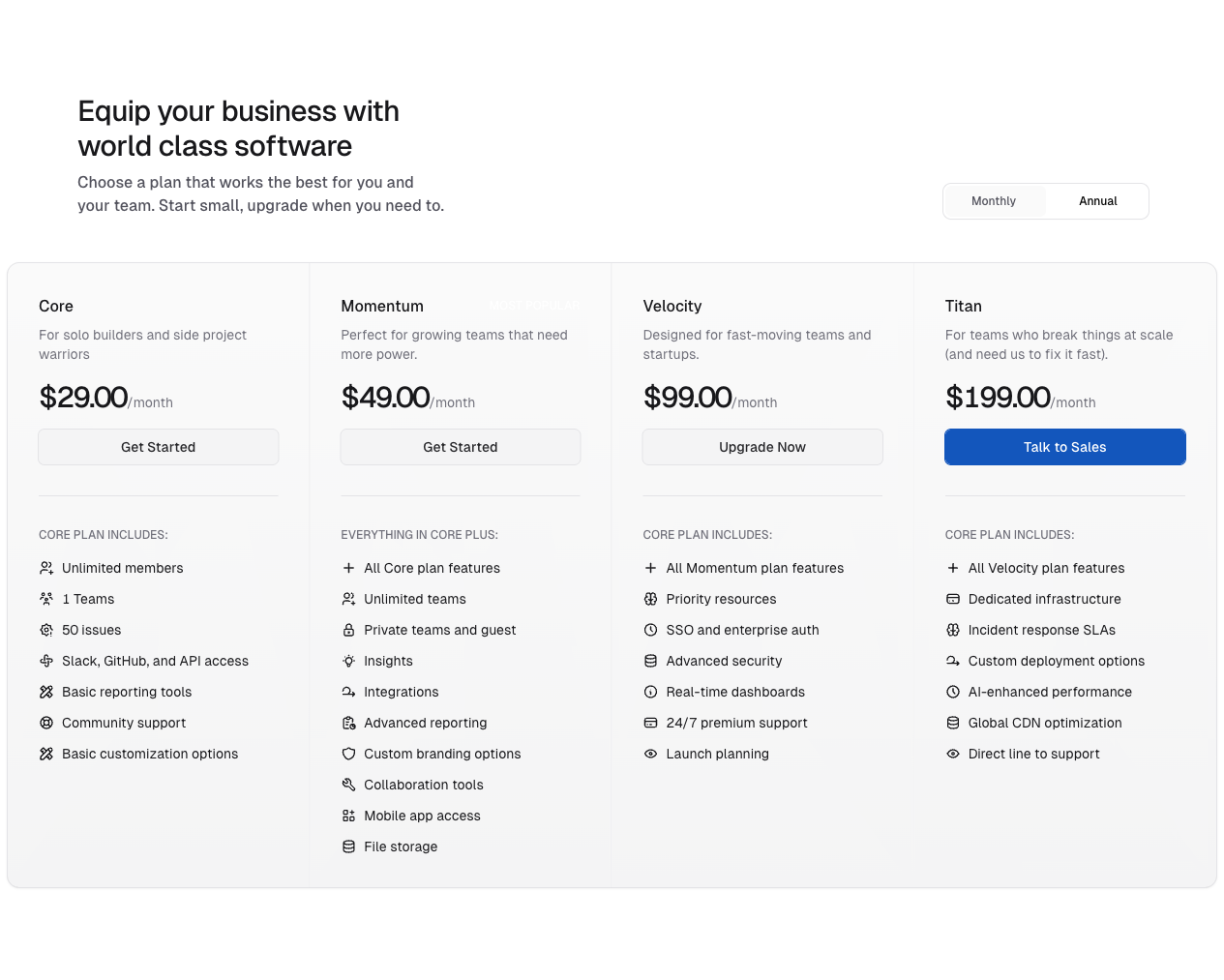The image size is (1224, 980).
Task: Toggle the billing period switch
Action: pyautogui.click(x=1045, y=201)
